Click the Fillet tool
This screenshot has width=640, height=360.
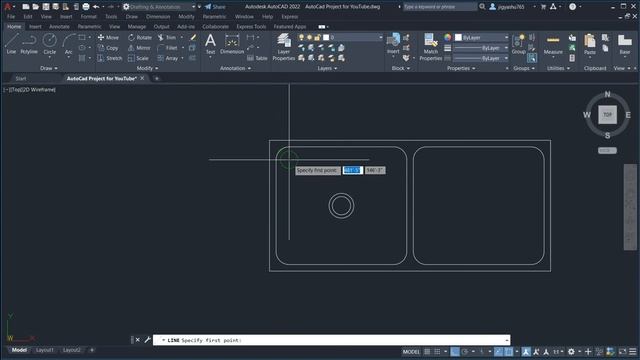pyautogui.click(x=167, y=48)
